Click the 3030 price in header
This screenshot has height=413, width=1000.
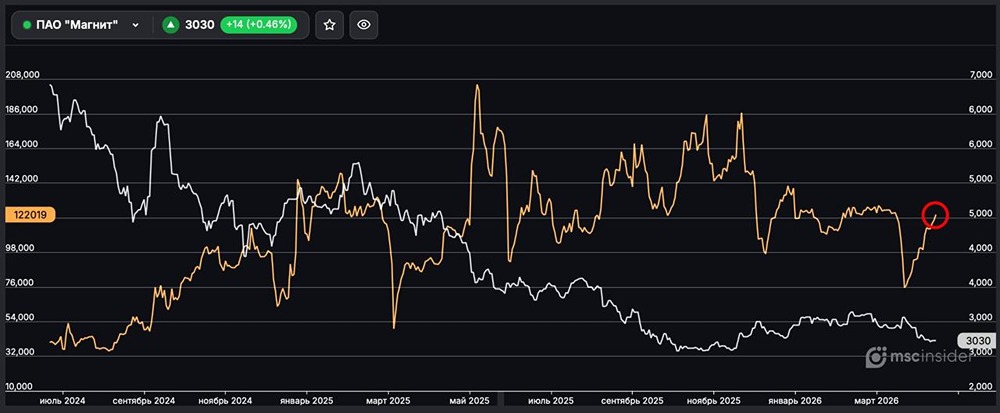pyautogui.click(x=199, y=25)
